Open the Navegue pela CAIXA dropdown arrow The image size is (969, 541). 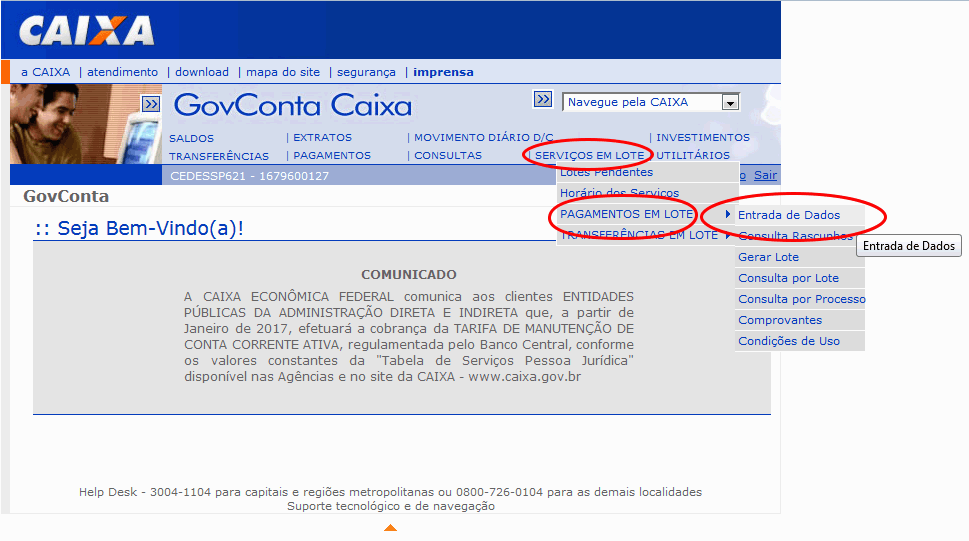point(730,103)
